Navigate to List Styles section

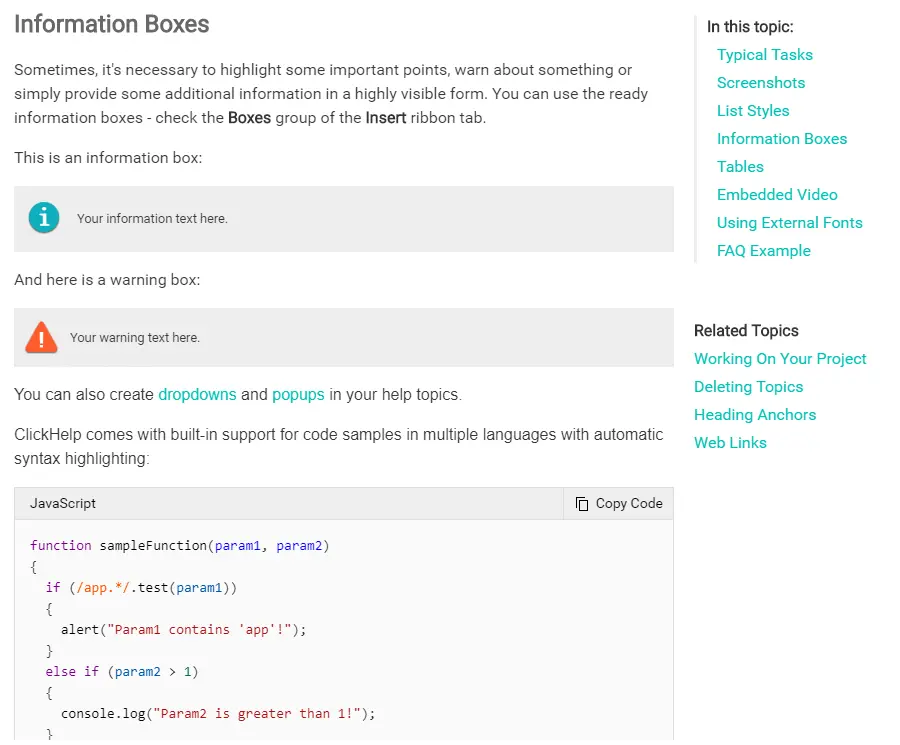coord(752,111)
